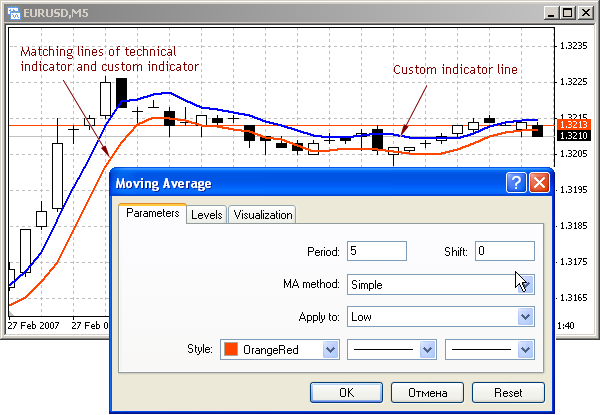This screenshot has width=600, height=415.
Task: Open the Moving Average dialog help button
Action: [x=516, y=182]
